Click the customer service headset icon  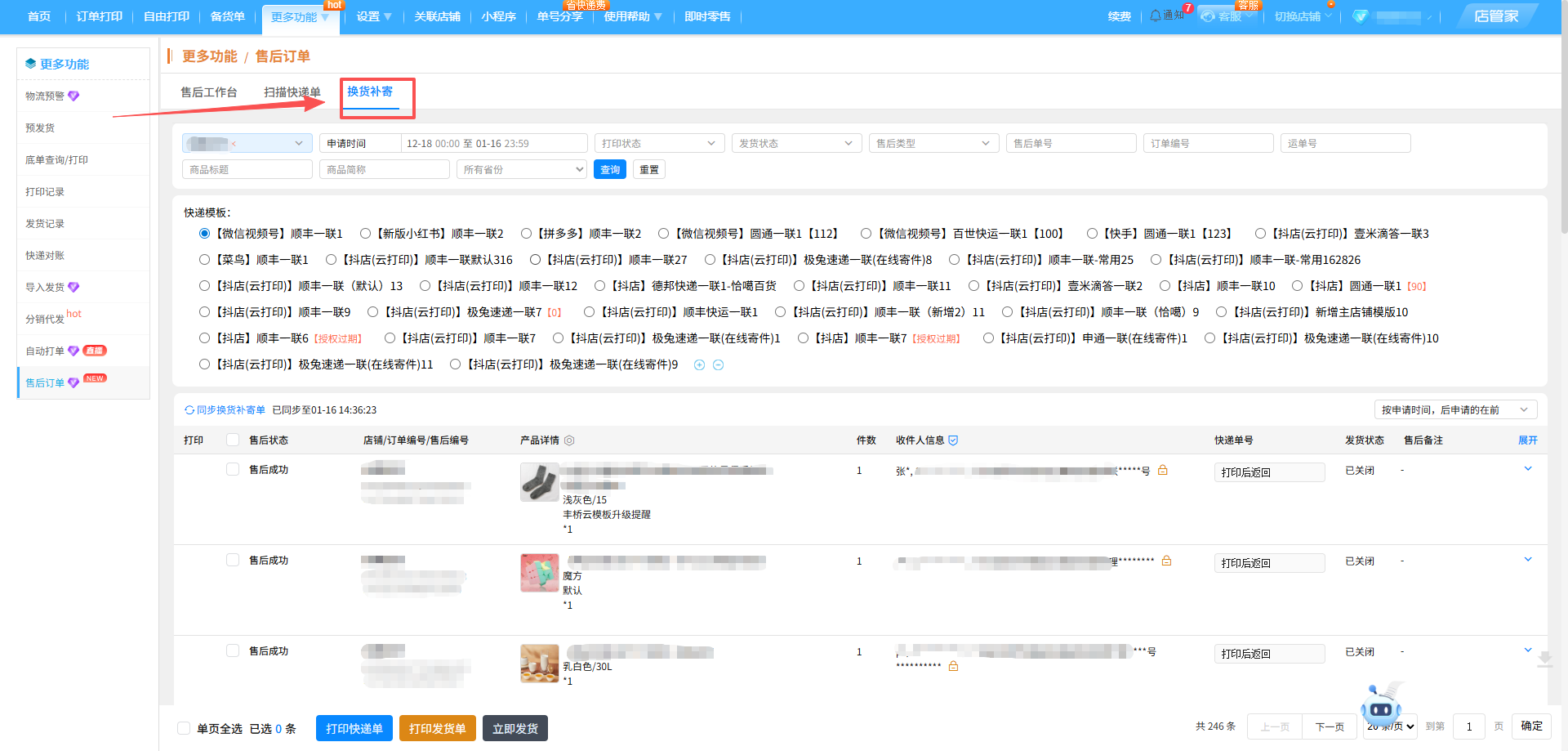(x=1208, y=16)
